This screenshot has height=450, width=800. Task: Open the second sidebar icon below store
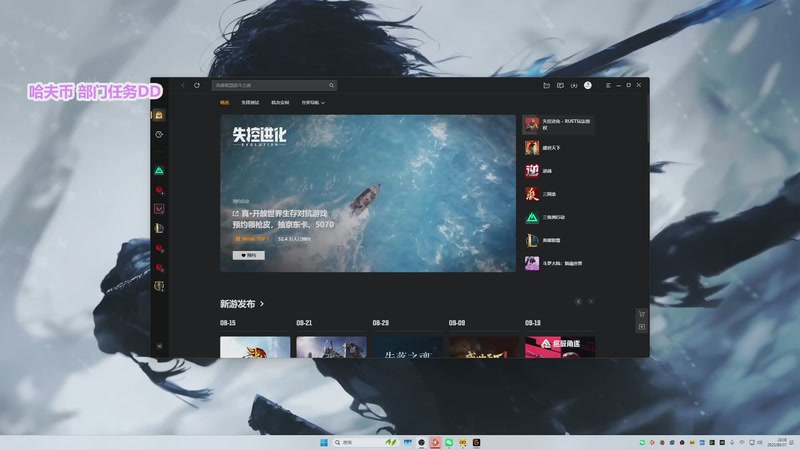159,134
